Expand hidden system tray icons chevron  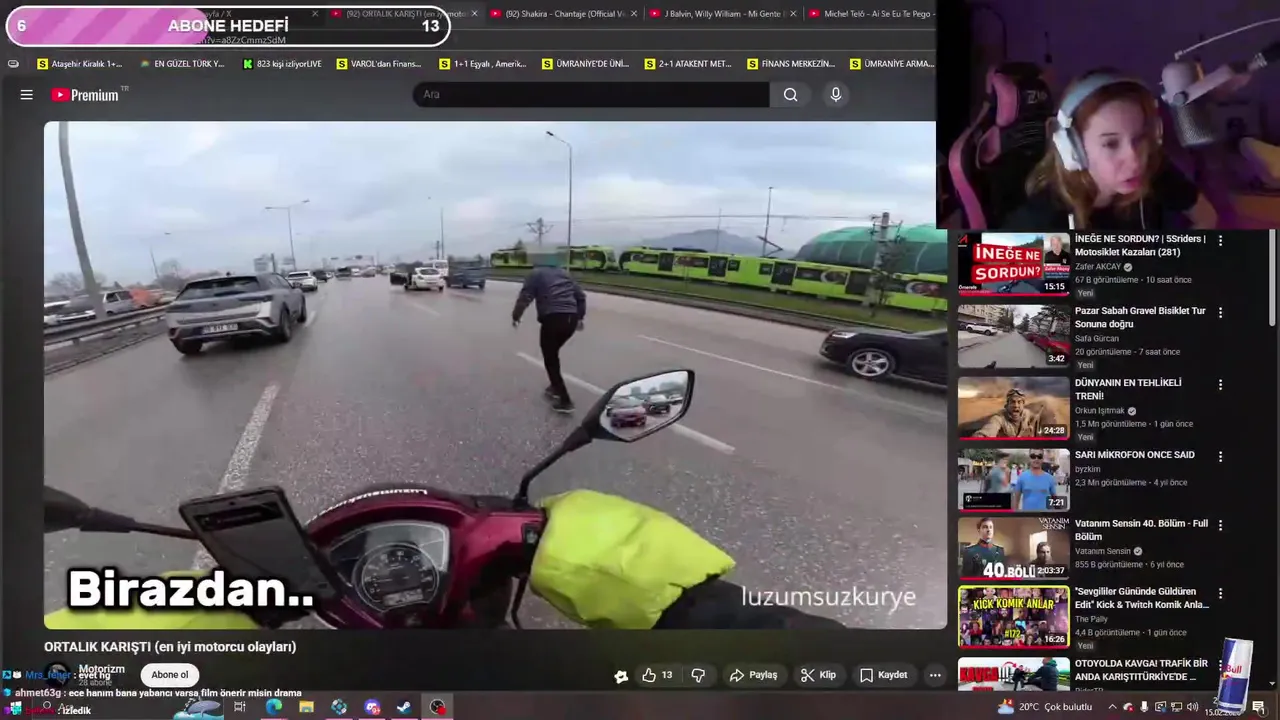(1112, 707)
